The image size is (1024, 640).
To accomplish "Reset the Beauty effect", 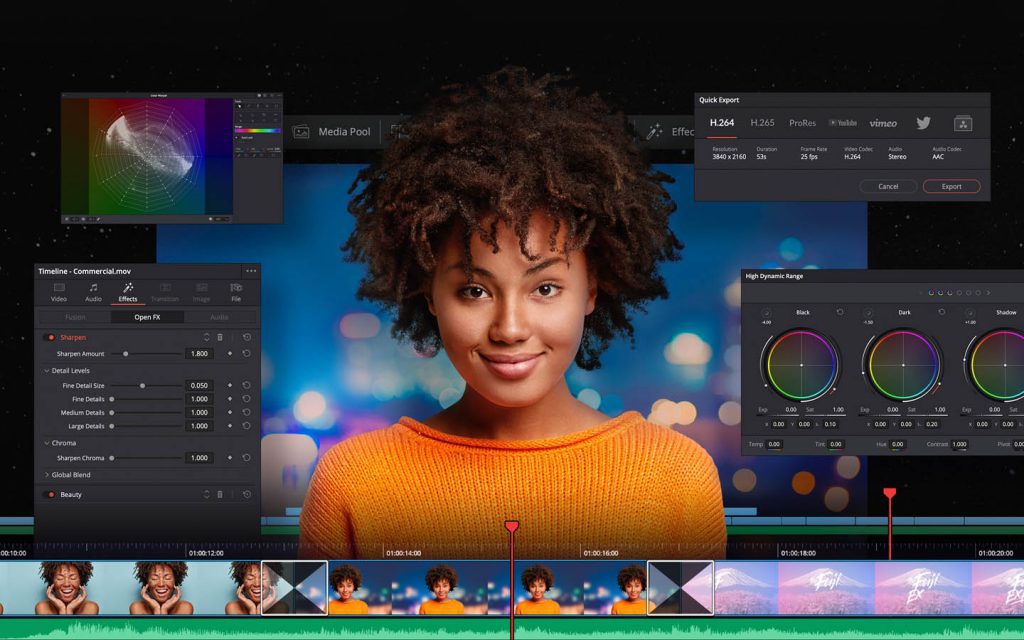I will click(247, 494).
